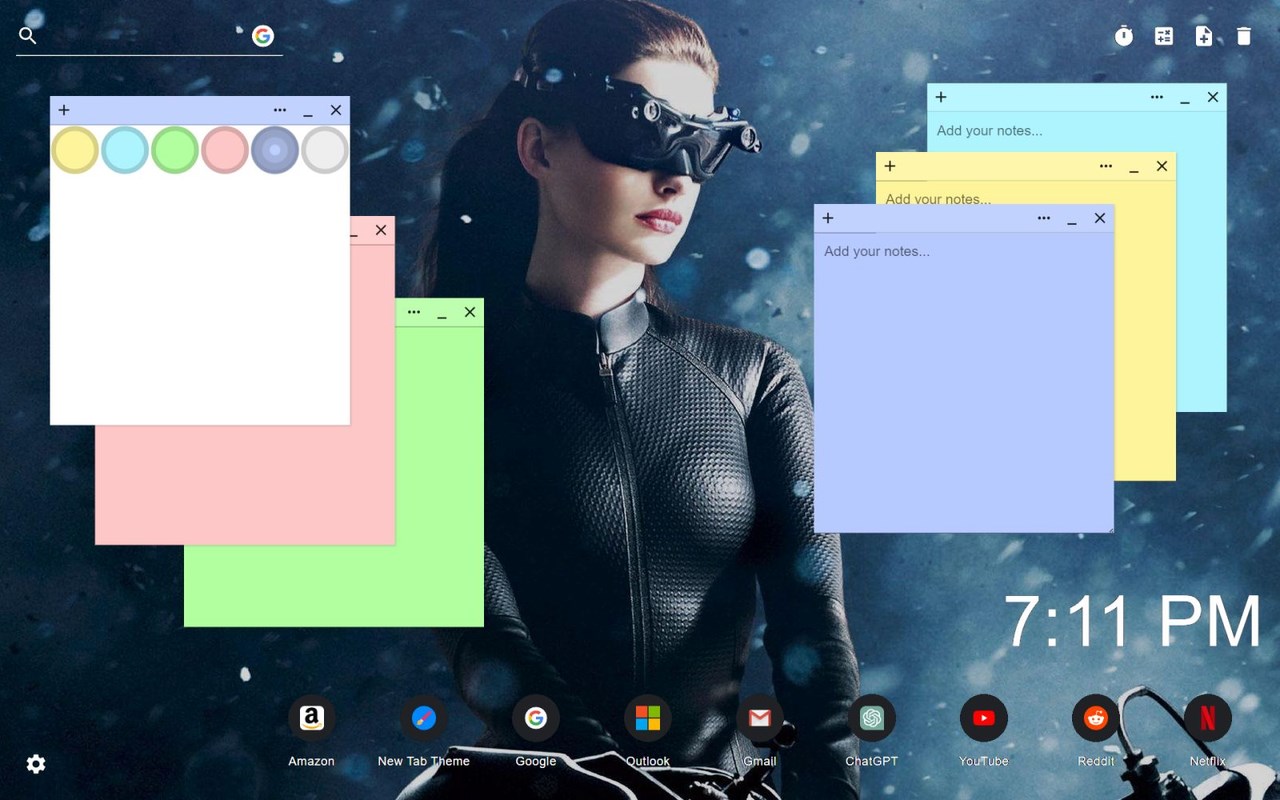Click the cyan note's 'Add your notes...' text area

pos(1077,131)
